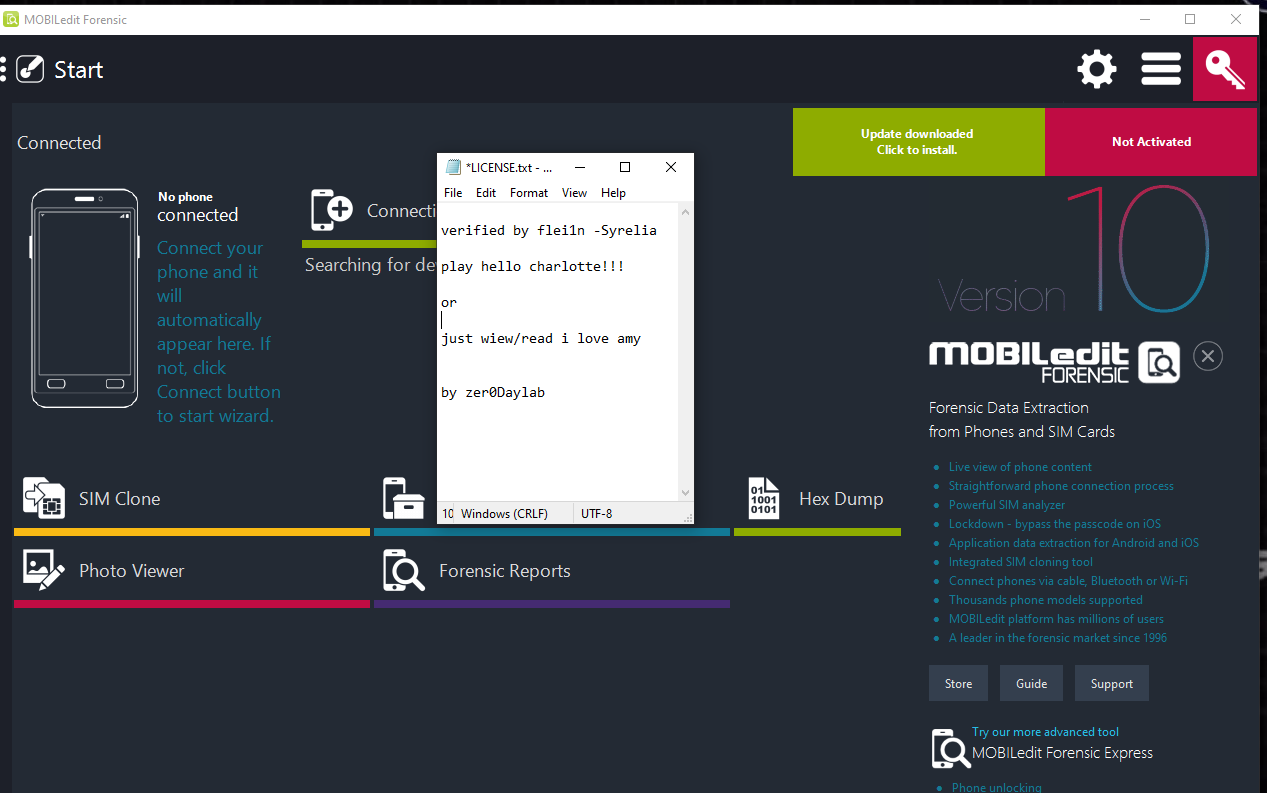The height and width of the screenshot is (793, 1267).
Task: Click 'No phone connected' status text
Action: point(198,207)
